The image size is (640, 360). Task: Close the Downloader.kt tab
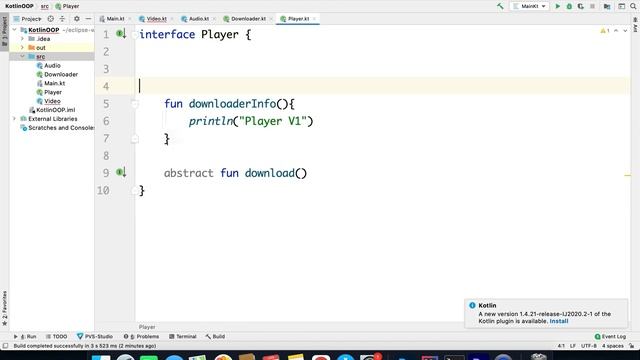click(271, 19)
